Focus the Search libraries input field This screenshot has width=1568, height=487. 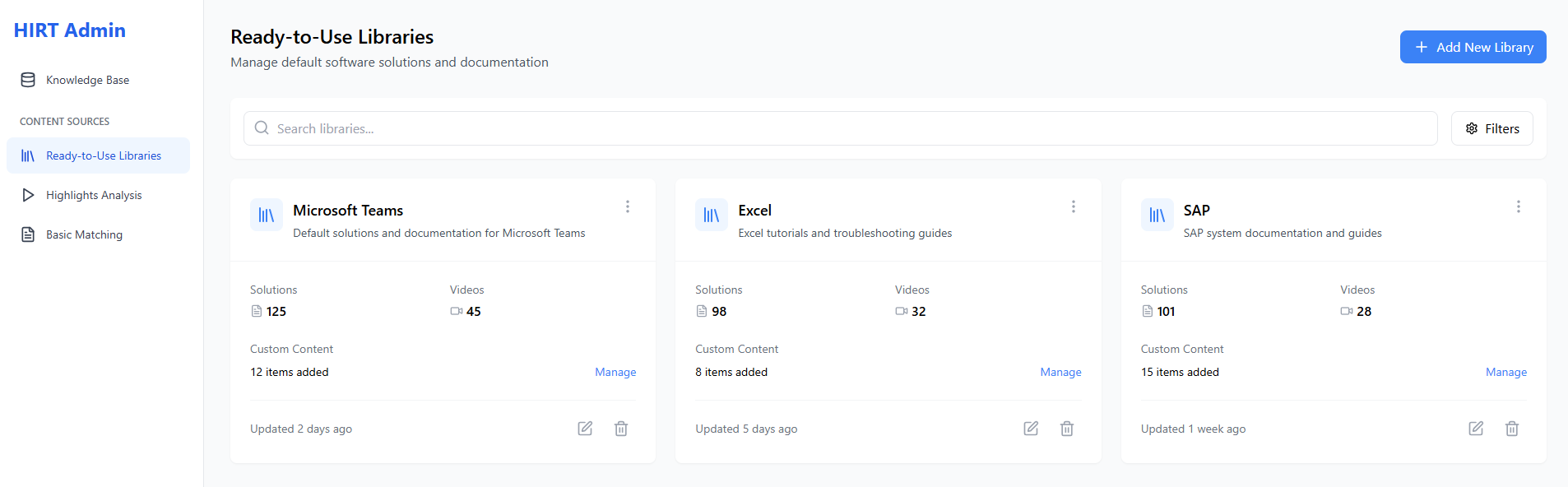(x=839, y=128)
